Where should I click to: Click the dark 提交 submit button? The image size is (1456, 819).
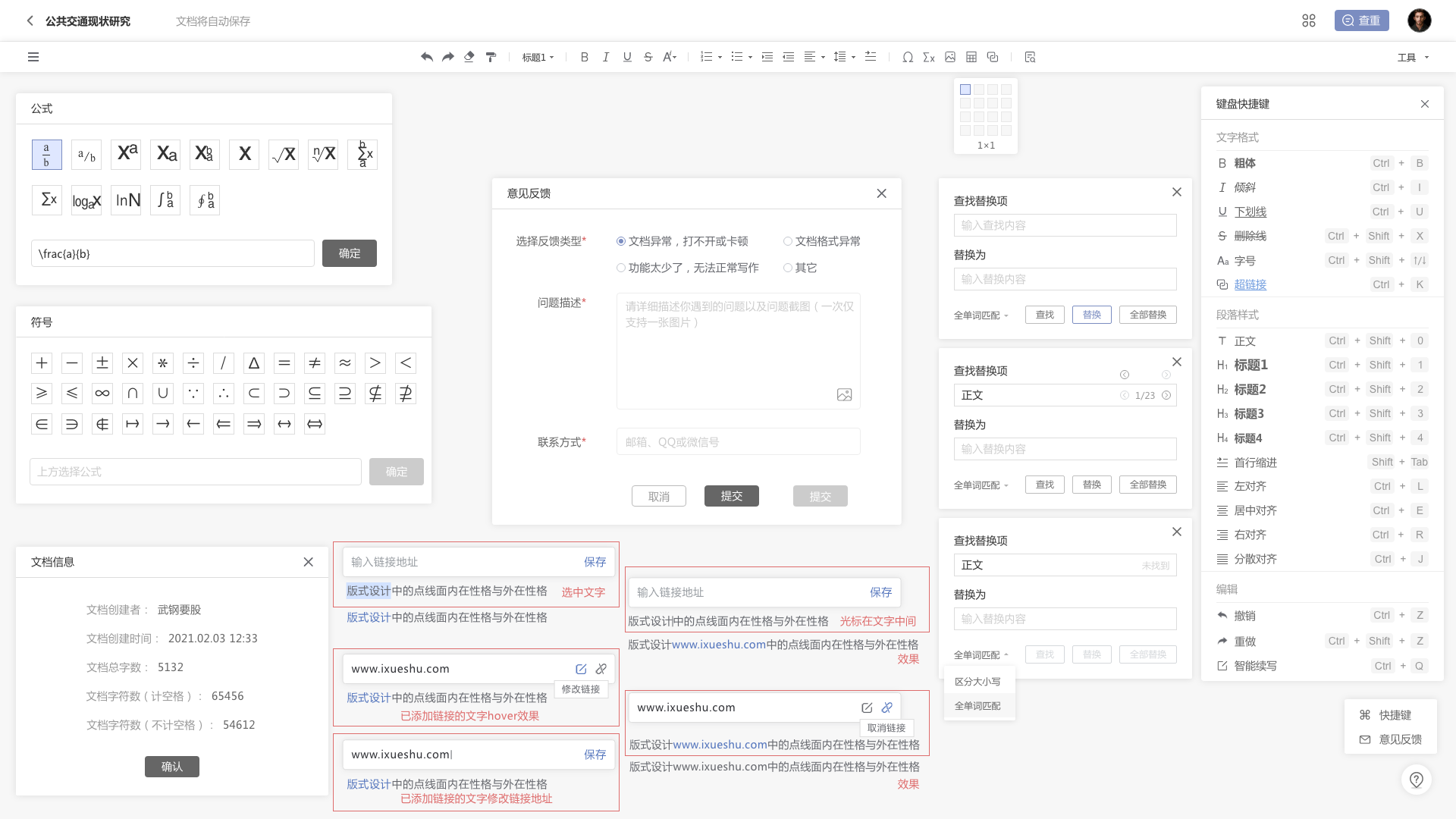731,496
